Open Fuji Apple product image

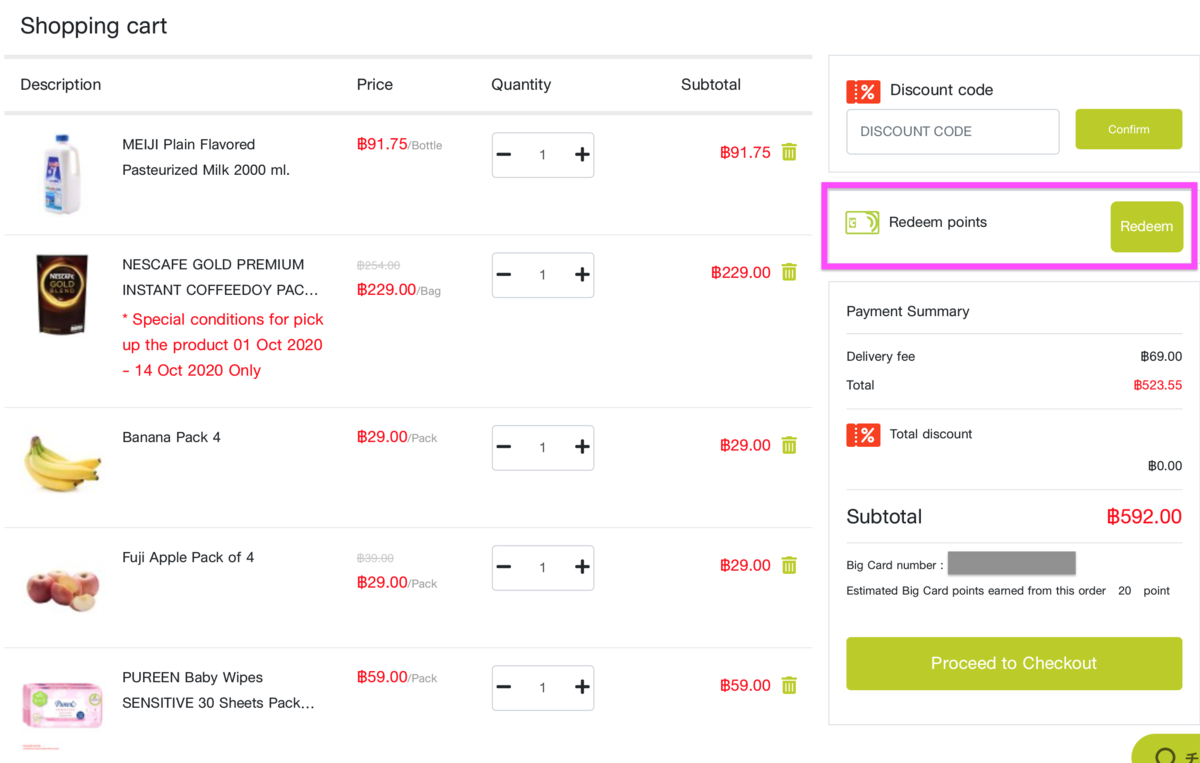tap(62, 588)
